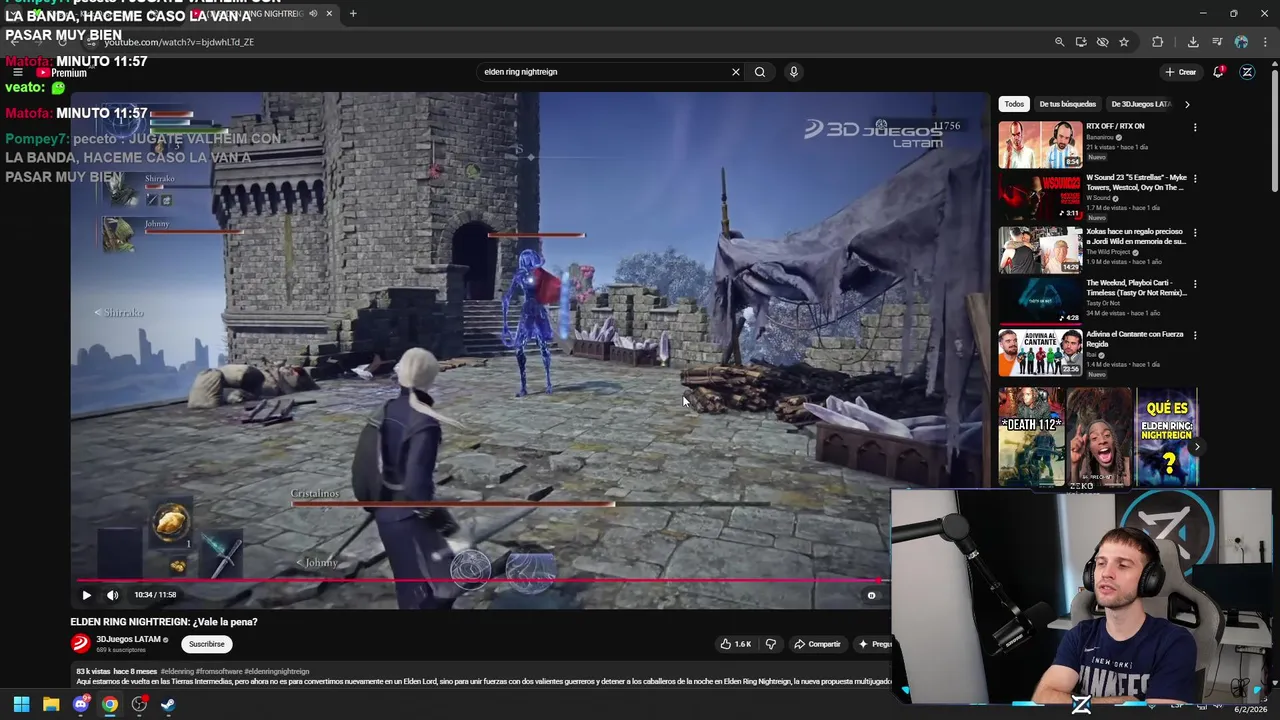Click #eldenringnightreign hashtag
This screenshot has width=1280, height=720.
276,671
